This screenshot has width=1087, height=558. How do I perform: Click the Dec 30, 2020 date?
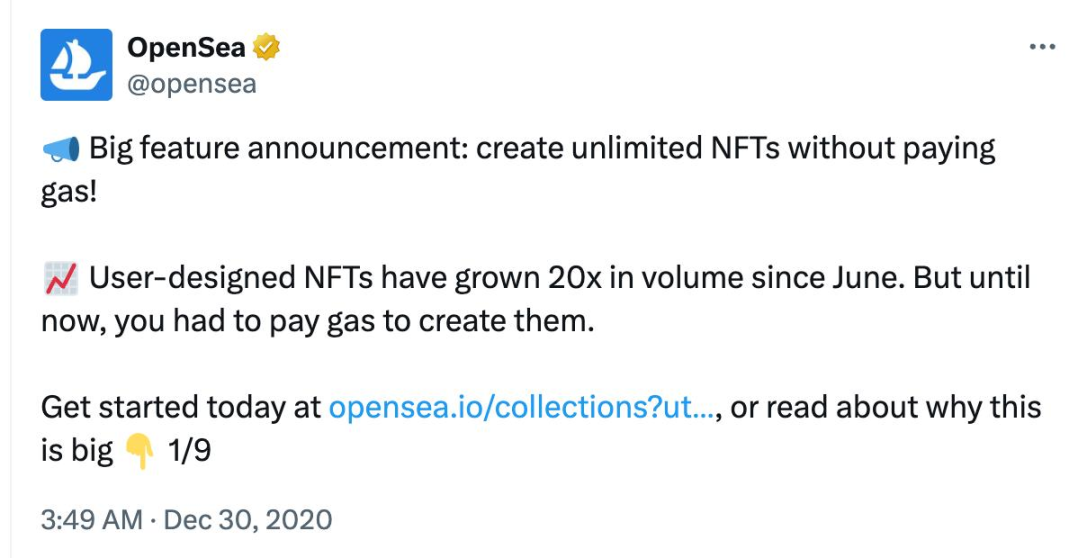click(247, 520)
